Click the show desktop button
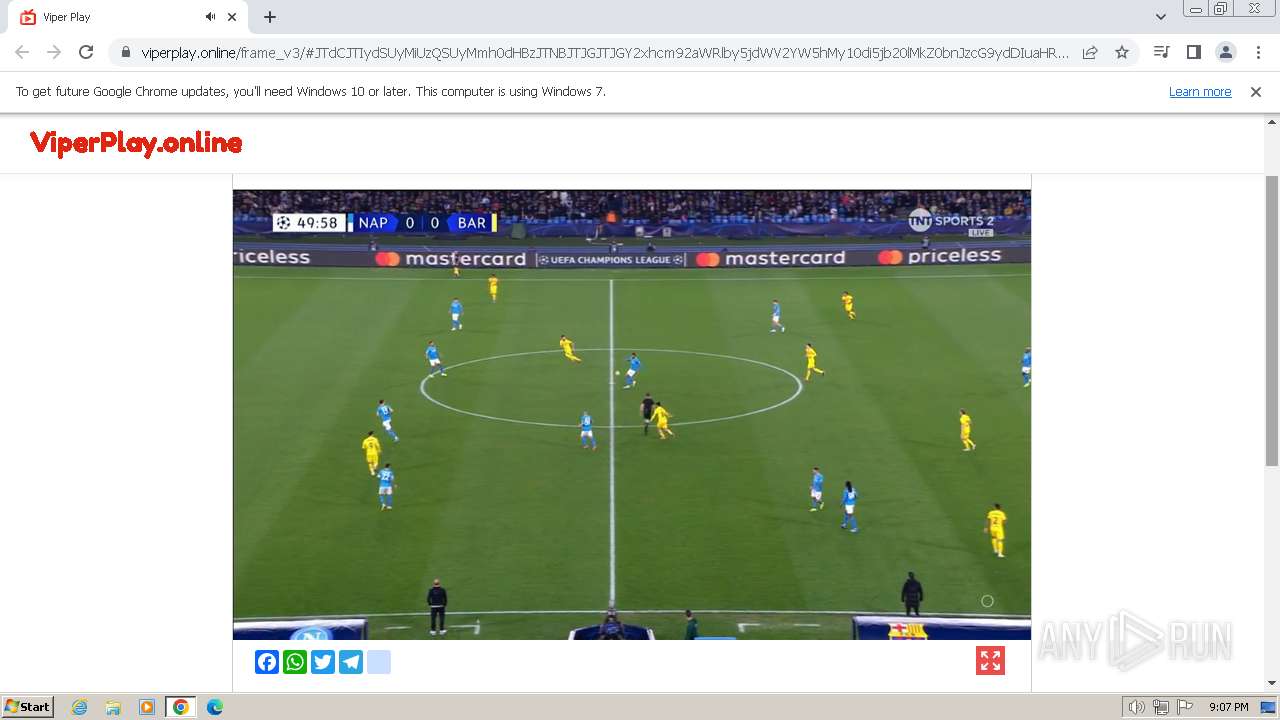Screen dimensions: 1280x720 click(1269, 707)
